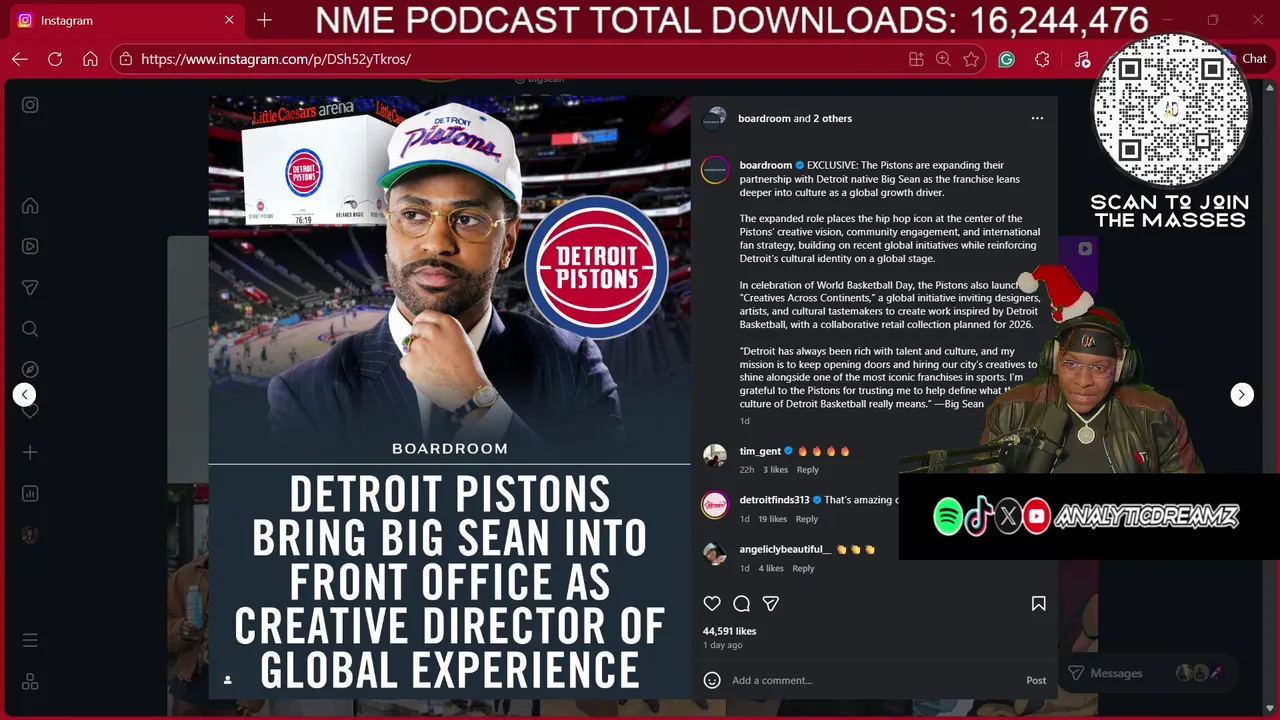Click the browser Home button
The image size is (1280, 720).
pos(90,59)
